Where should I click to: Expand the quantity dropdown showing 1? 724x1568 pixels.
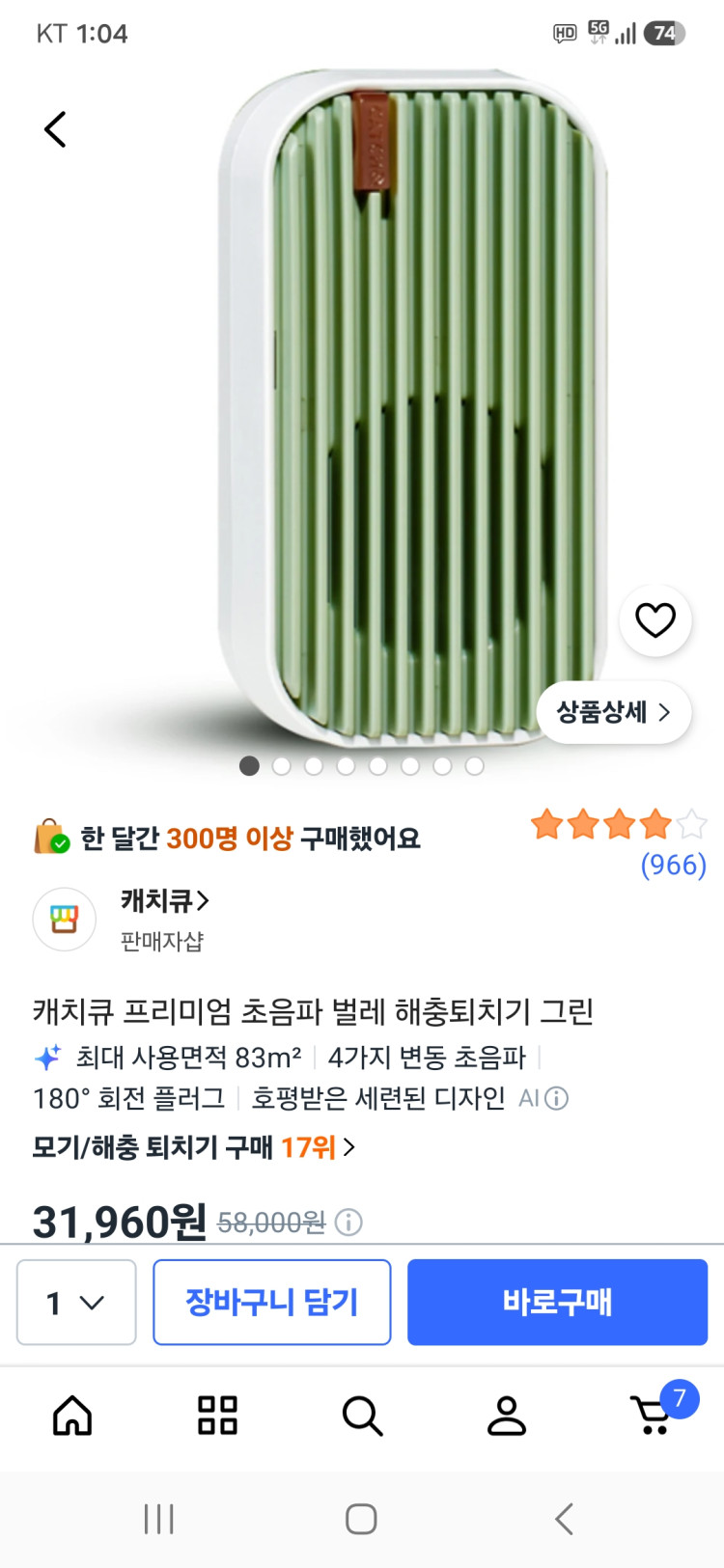pos(76,1302)
